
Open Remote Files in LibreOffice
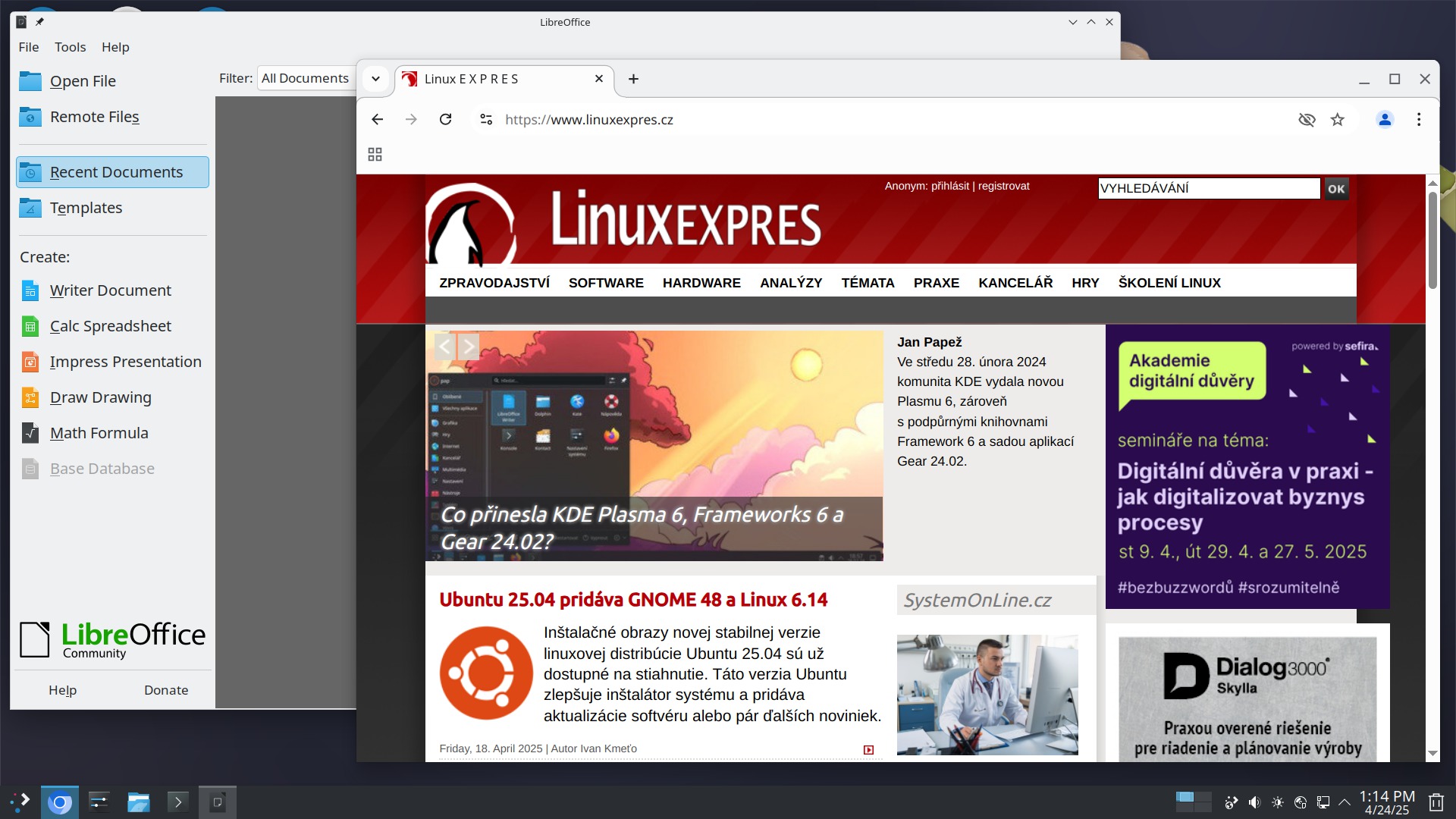(94, 117)
